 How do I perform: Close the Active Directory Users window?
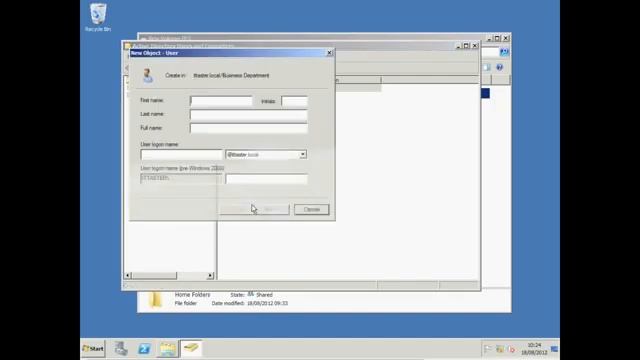click(475, 46)
